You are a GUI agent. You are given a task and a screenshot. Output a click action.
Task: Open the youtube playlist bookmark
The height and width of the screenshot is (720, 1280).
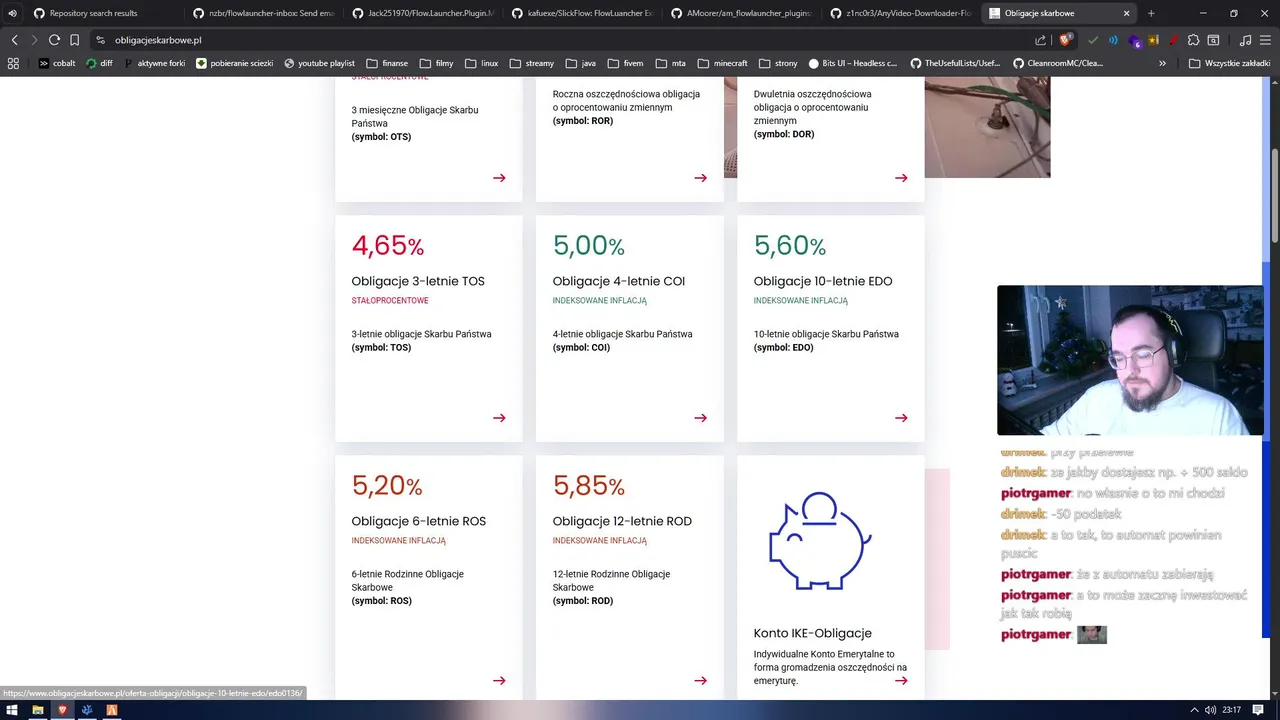coord(319,63)
